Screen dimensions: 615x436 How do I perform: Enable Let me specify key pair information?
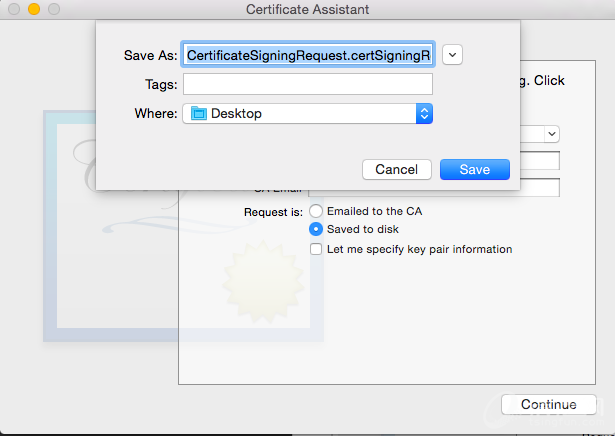click(x=316, y=249)
